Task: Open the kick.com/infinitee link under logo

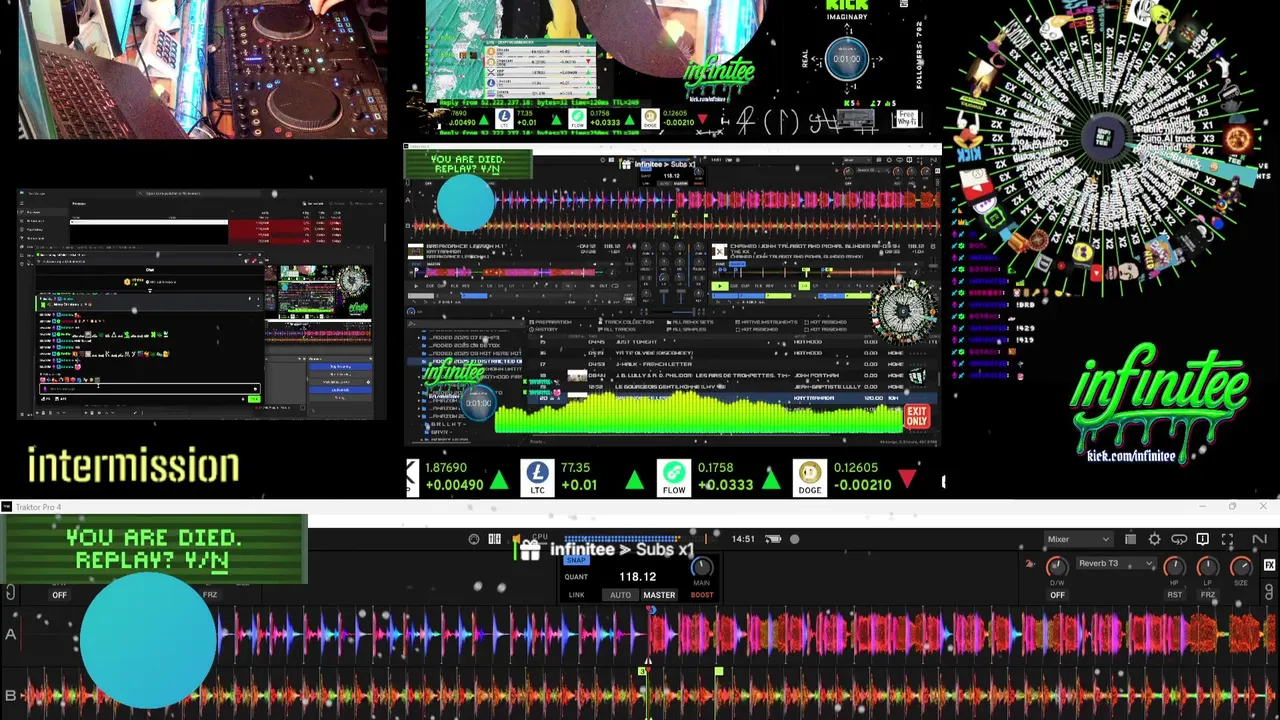Action: pos(1131,456)
